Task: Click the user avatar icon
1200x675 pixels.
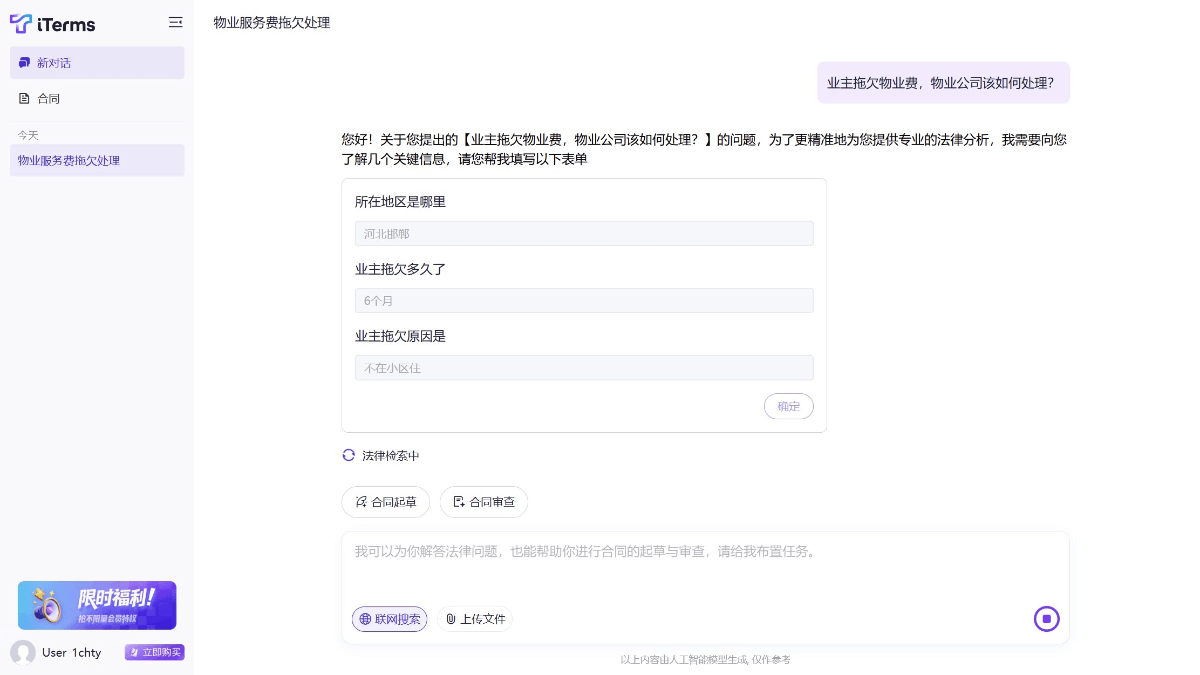Action: 23,652
